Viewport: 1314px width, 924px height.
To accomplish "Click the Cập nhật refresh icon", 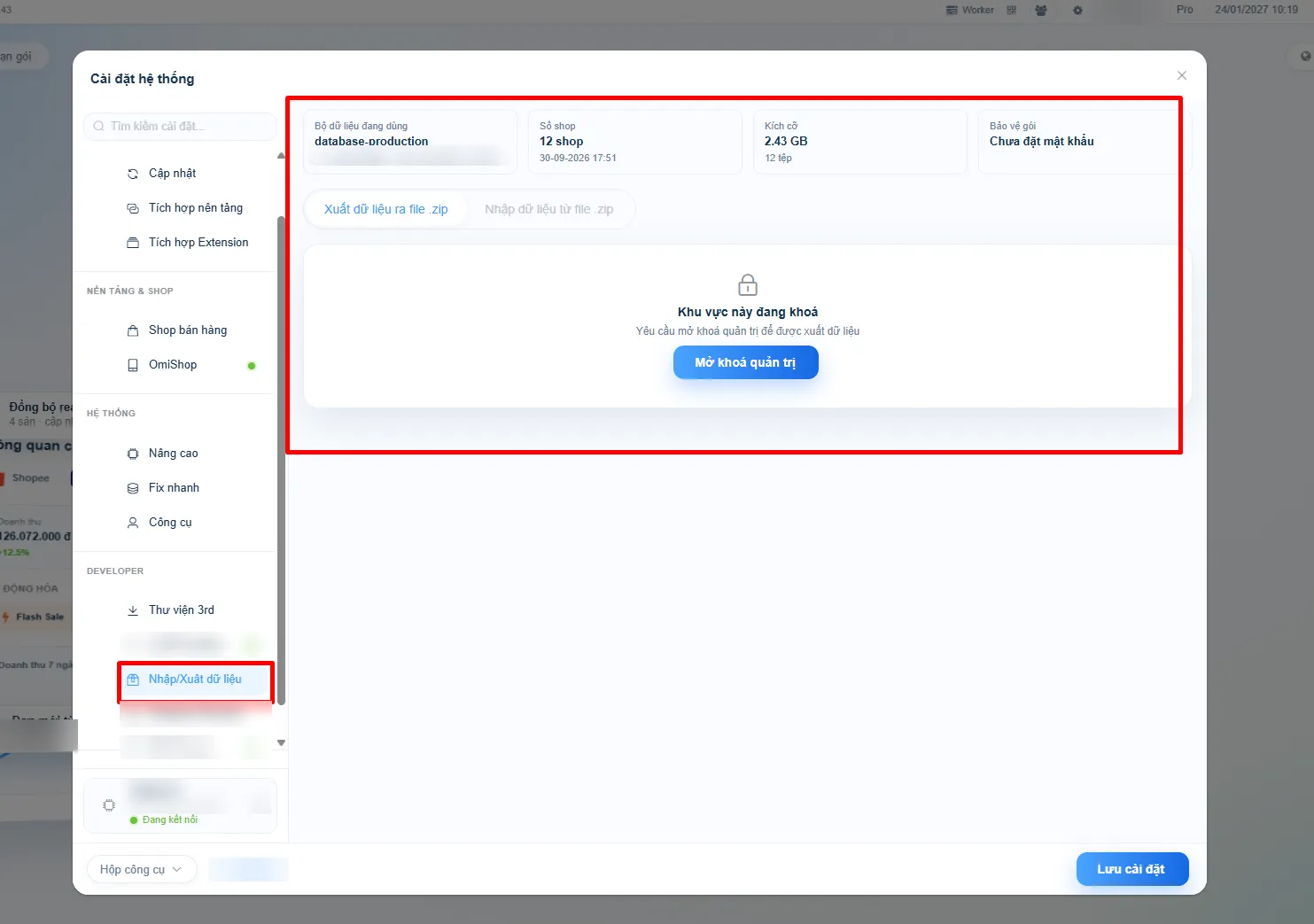I will [x=133, y=174].
